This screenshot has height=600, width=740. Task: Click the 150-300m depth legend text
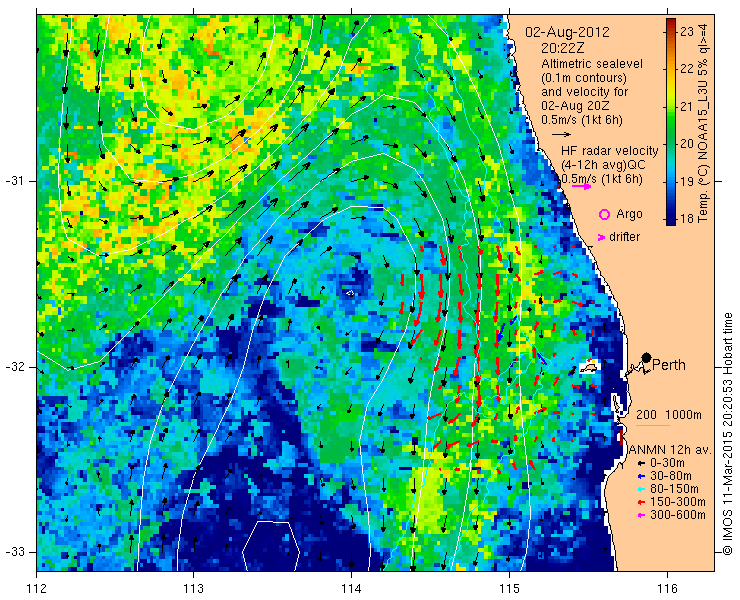tap(678, 502)
